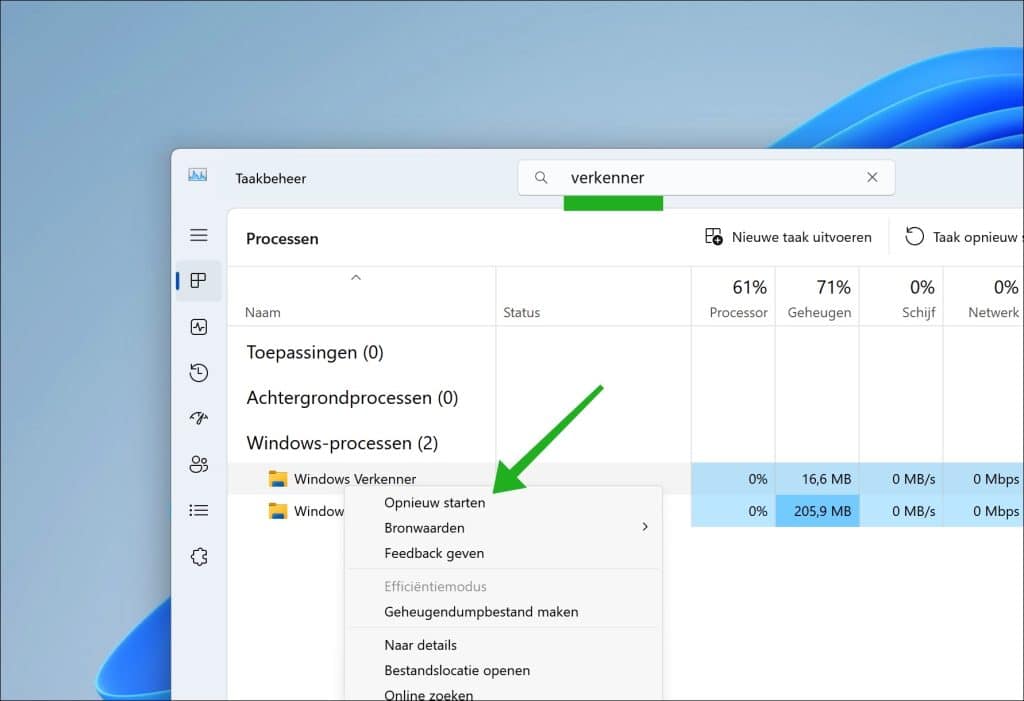Choose Opnieuw starten from context menu
Viewport: 1024px width, 701px height.
point(503,503)
